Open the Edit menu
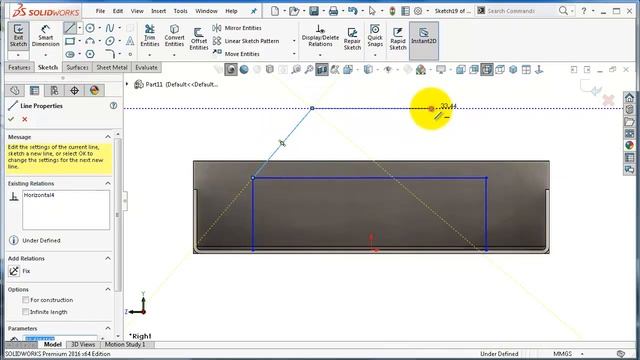 click(x=118, y=11)
